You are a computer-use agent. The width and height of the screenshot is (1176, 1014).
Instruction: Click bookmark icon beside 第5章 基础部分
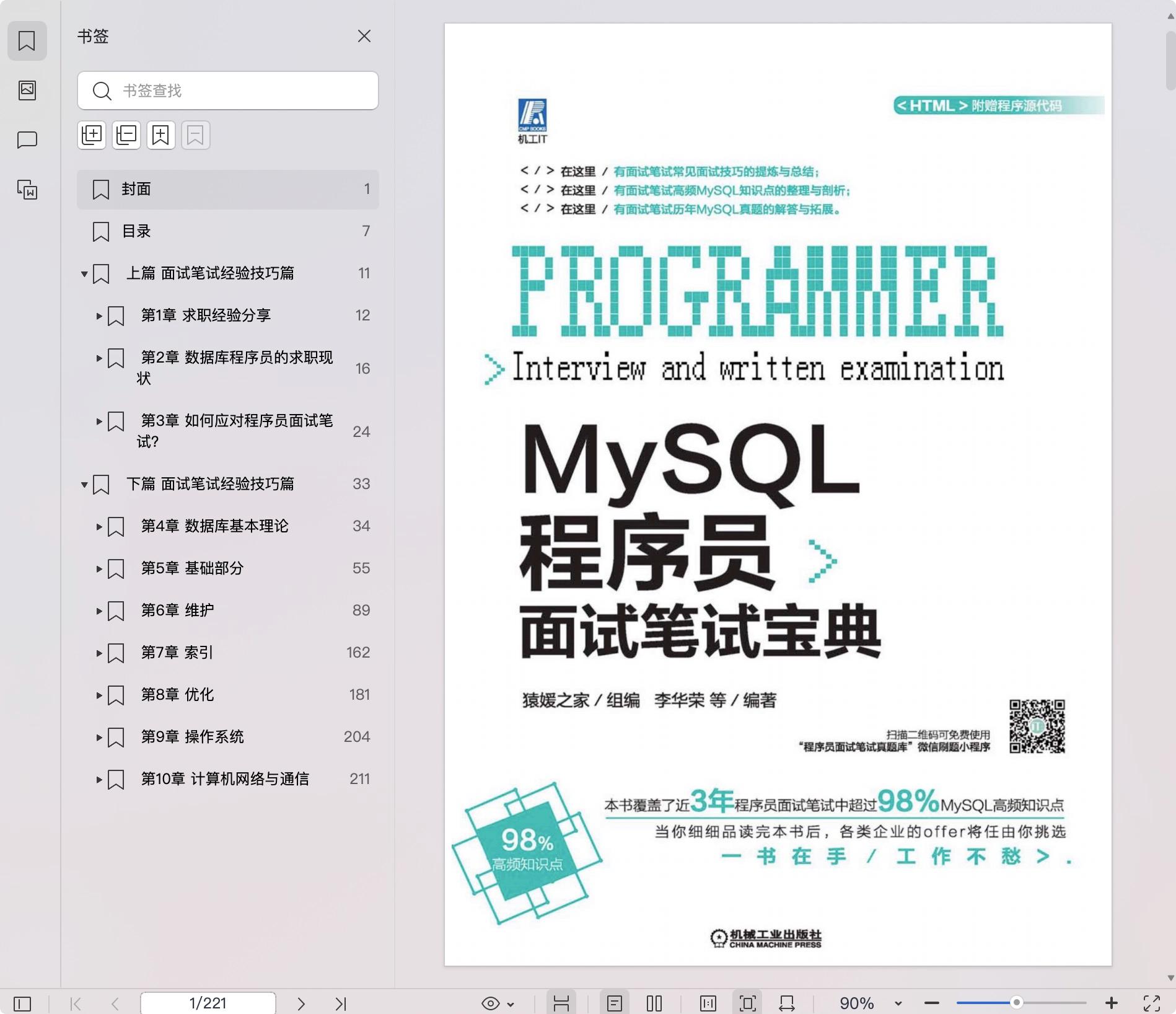tap(116, 569)
